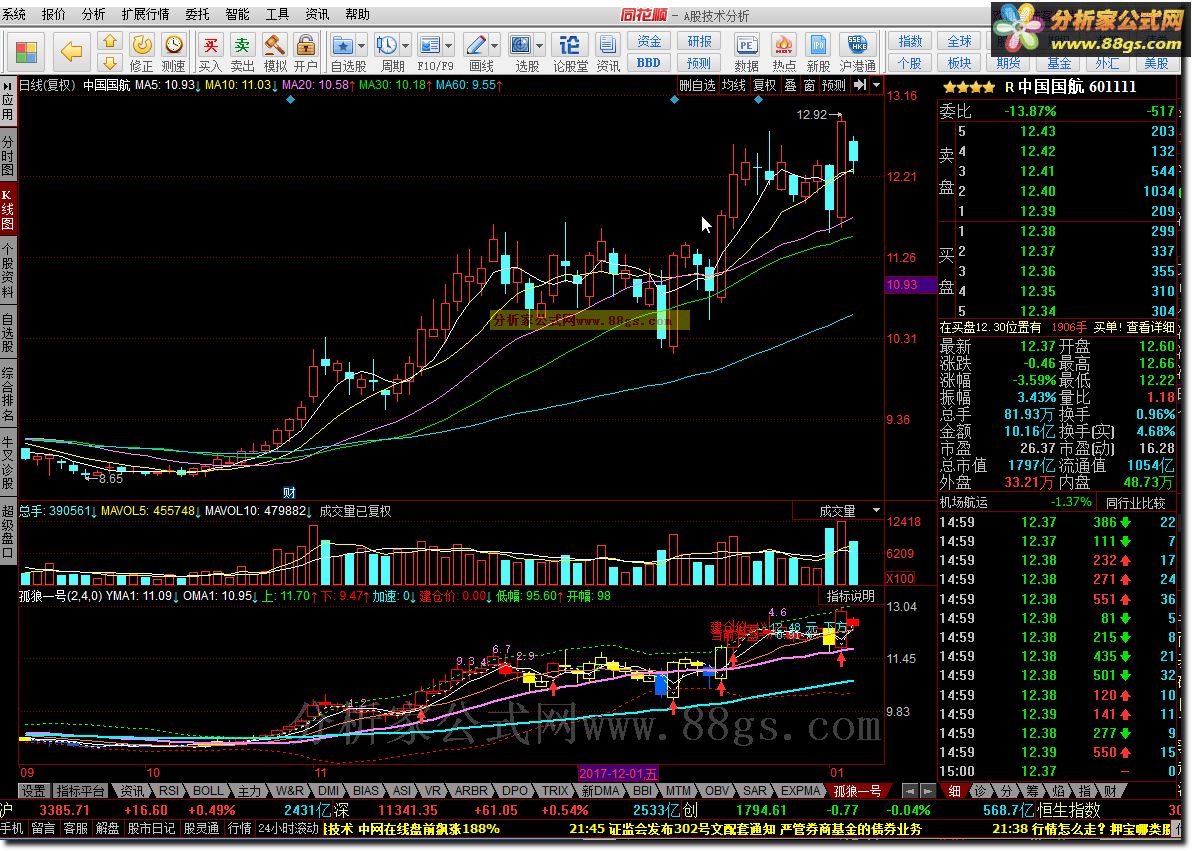Click the 周期 period icon
The height and width of the screenshot is (851, 1193).
point(387,53)
